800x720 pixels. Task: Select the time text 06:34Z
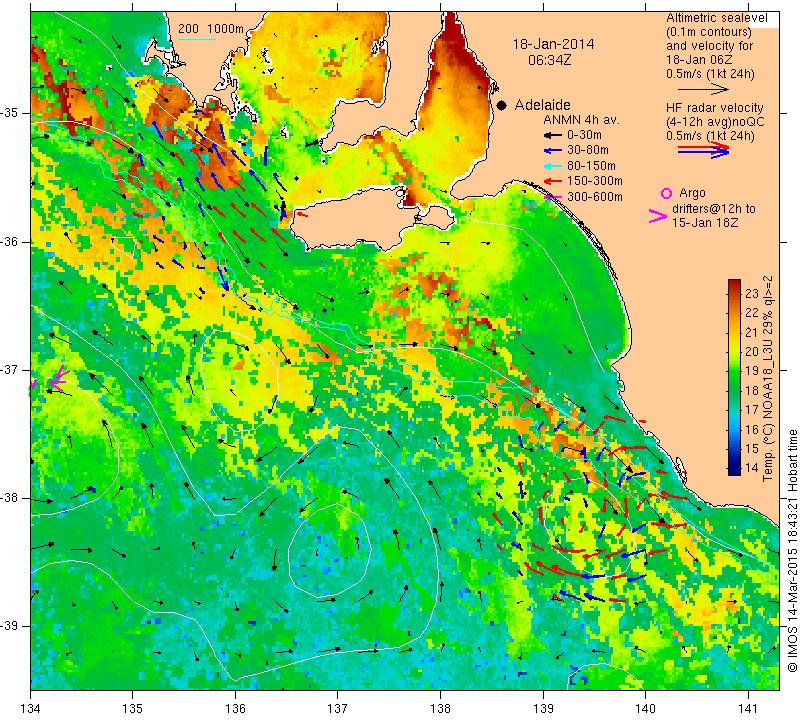549,60
